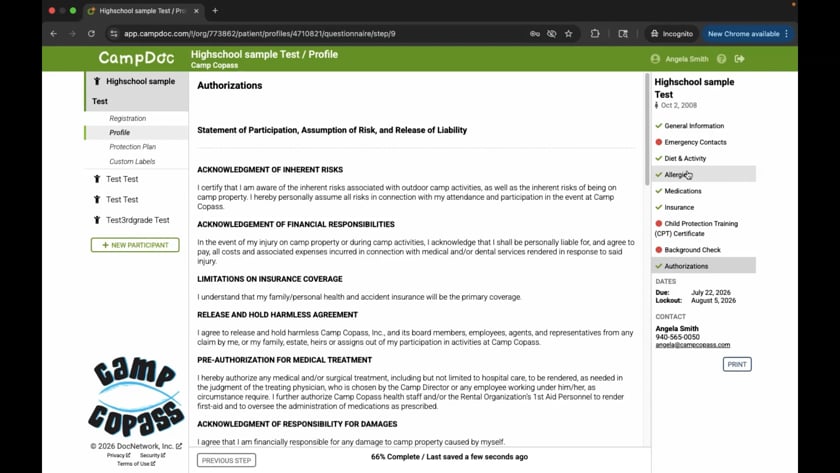Image resolution: width=840 pixels, height=473 pixels.
Task: Click the 66% Complete status text
Action: click(x=449, y=457)
